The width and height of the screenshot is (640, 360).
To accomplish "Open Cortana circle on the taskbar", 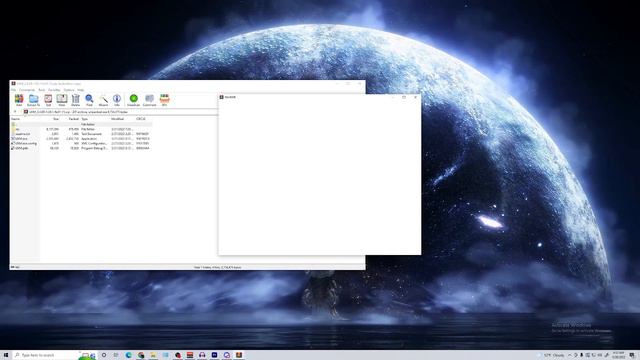I will click(104, 355).
